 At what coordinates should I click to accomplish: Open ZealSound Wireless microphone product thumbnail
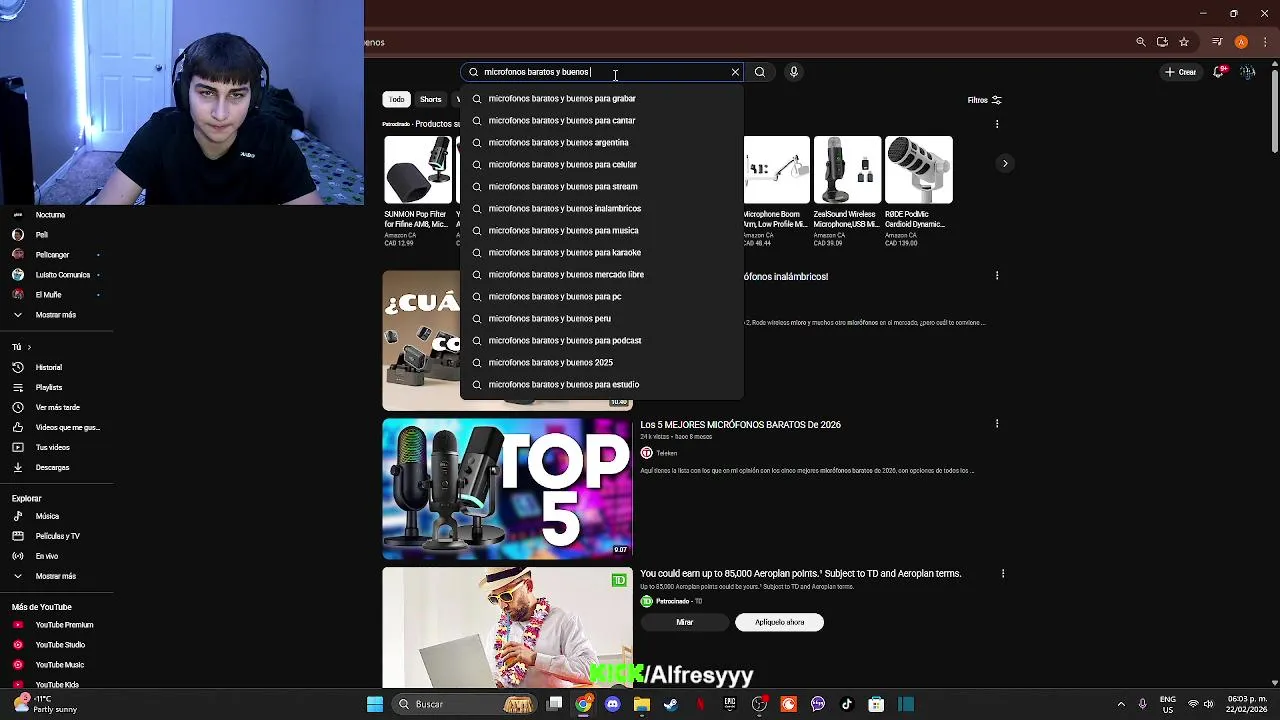click(x=847, y=170)
